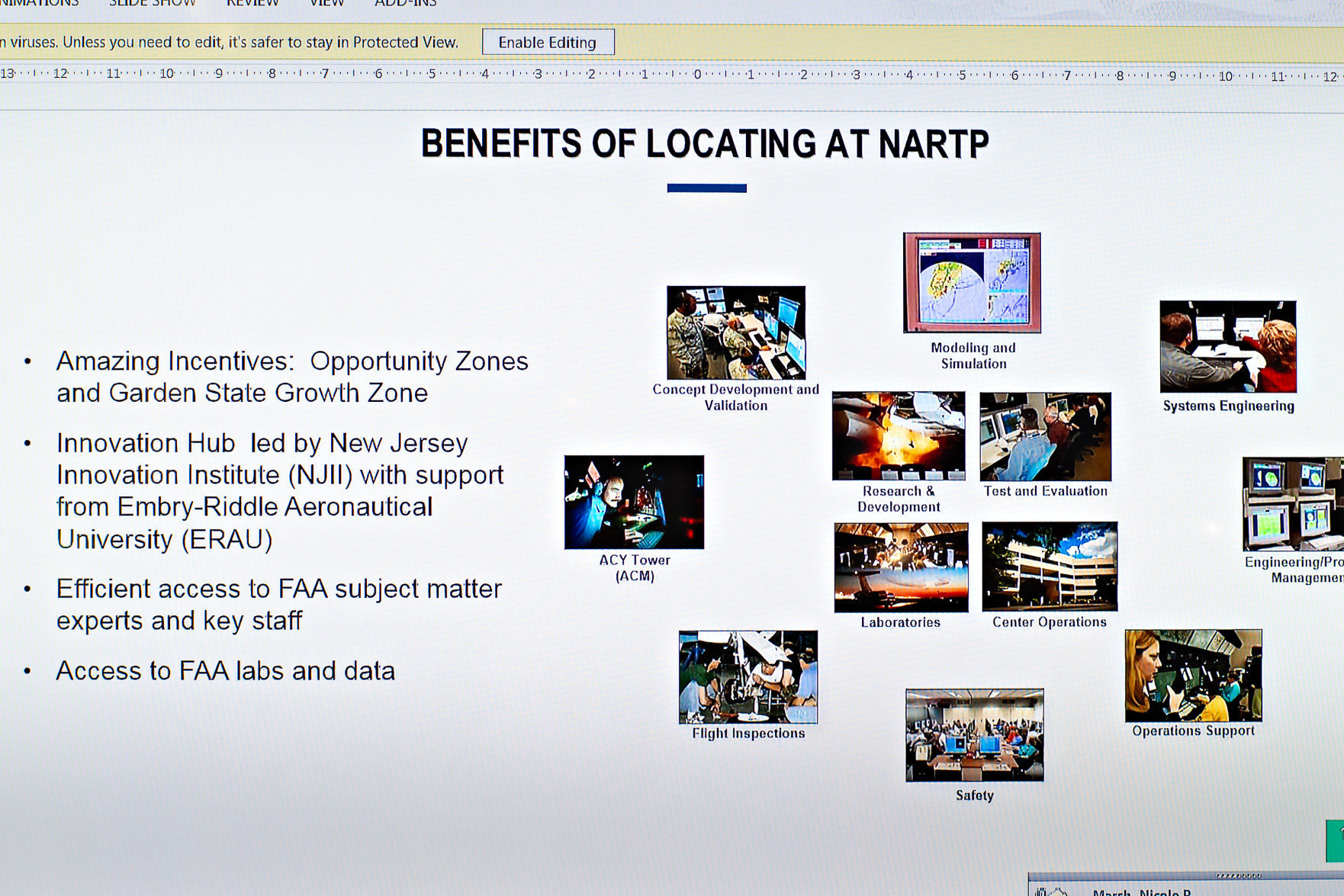Click the Access to FAA labs and data bullet
The width and height of the screenshot is (1344, 896).
(226, 671)
